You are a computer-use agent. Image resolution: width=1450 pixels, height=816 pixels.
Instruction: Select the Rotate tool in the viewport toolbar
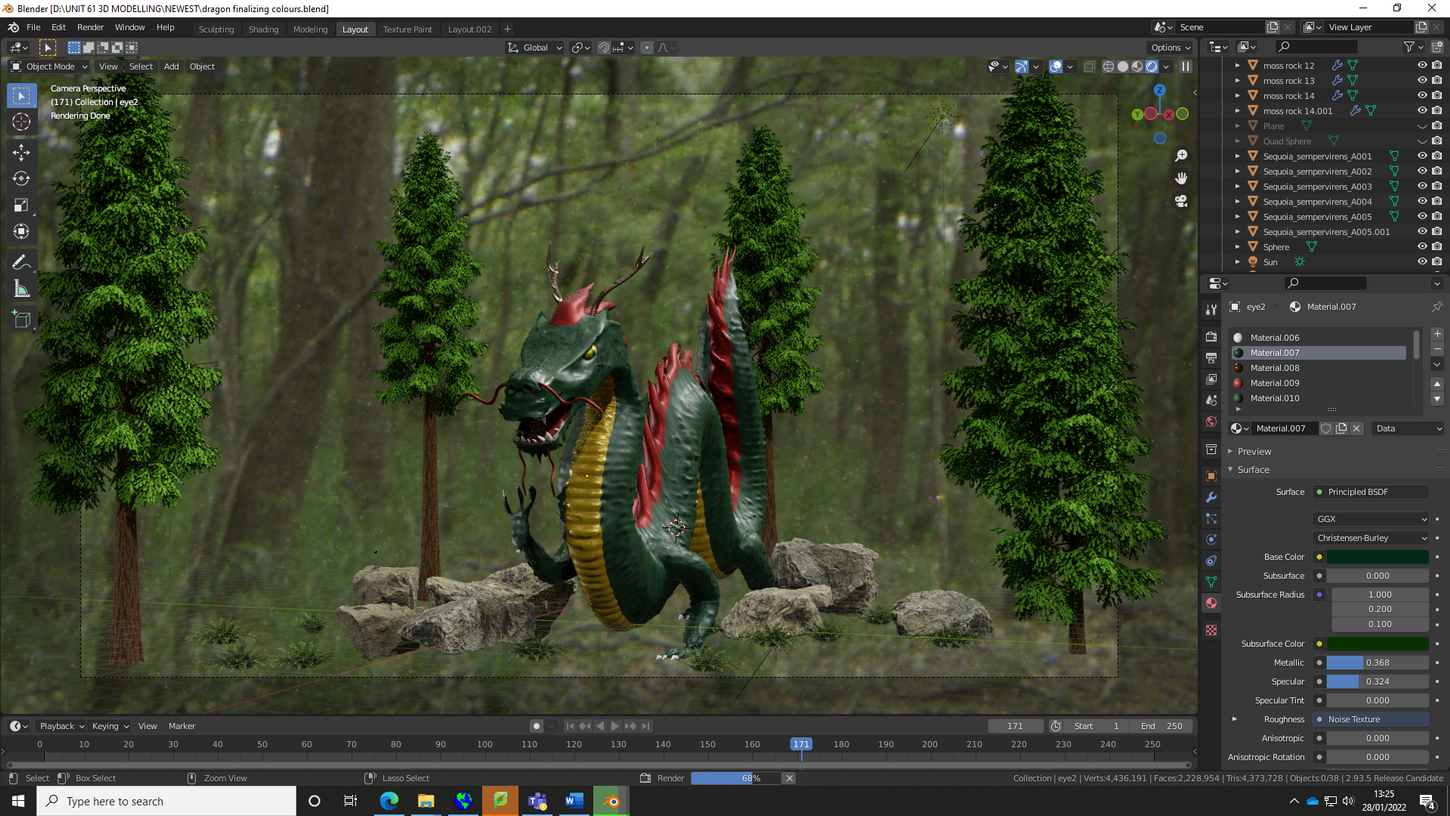21,178
